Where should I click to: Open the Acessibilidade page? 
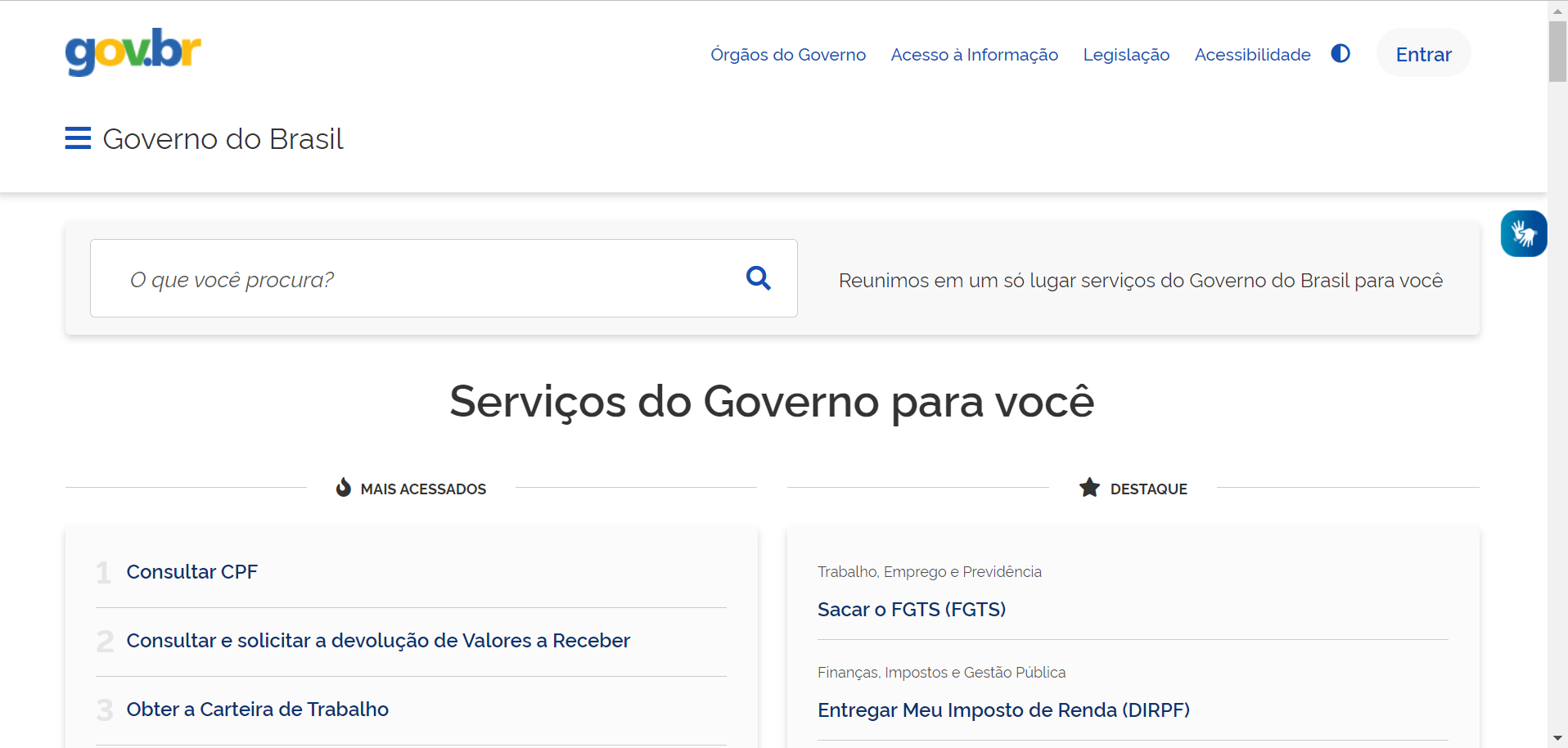(x=1252, y=55)
